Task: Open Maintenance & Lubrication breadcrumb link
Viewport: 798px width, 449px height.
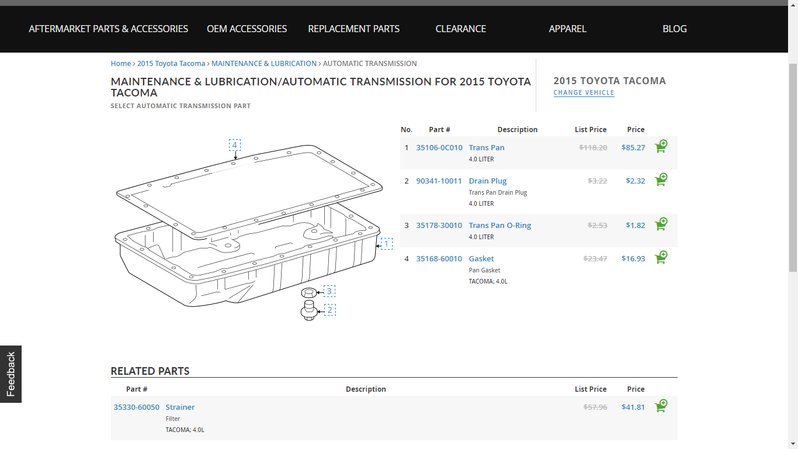Action: click(264, 64)
